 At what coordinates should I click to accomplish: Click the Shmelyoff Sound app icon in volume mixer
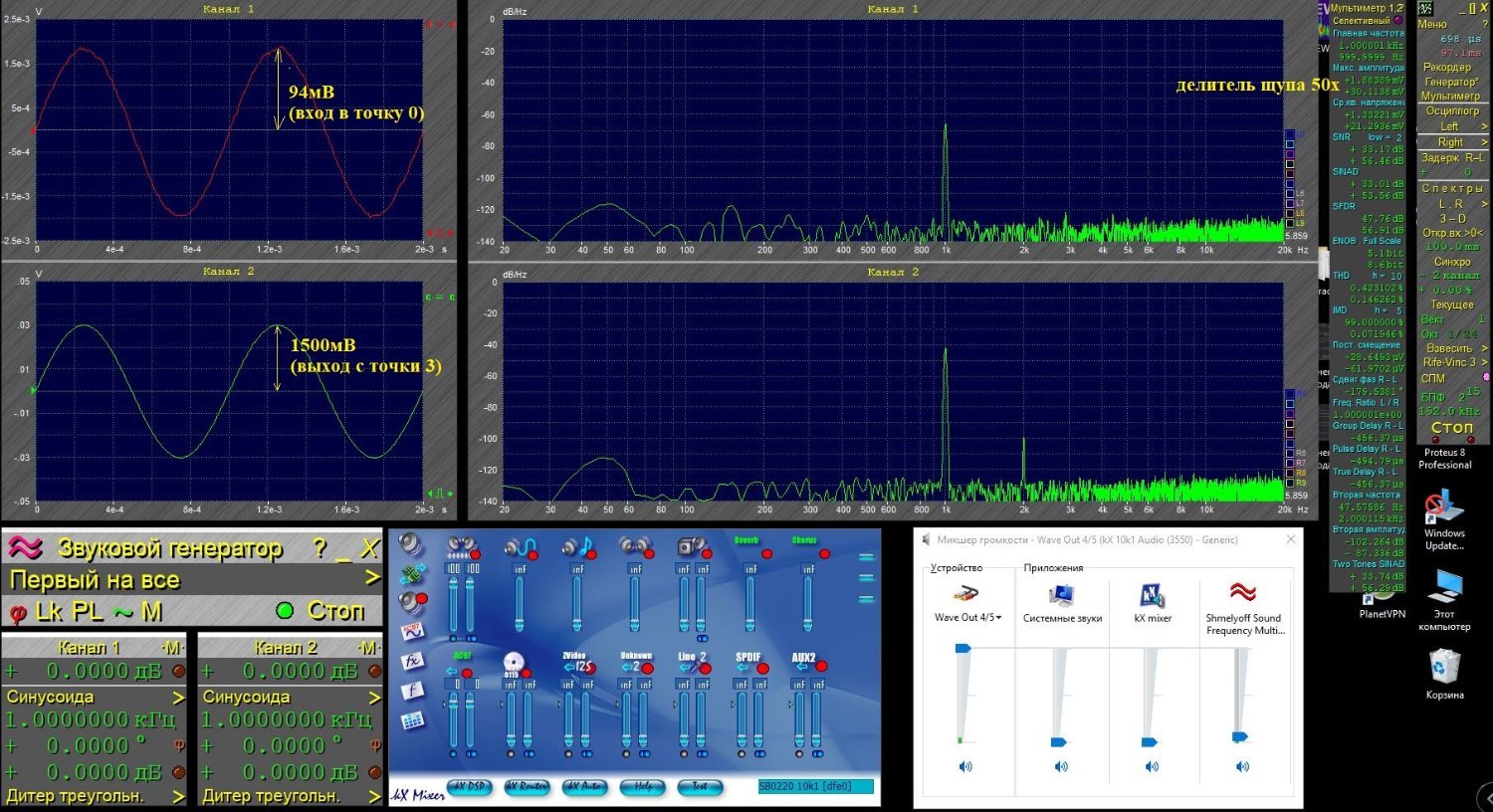coord(1243,593)
